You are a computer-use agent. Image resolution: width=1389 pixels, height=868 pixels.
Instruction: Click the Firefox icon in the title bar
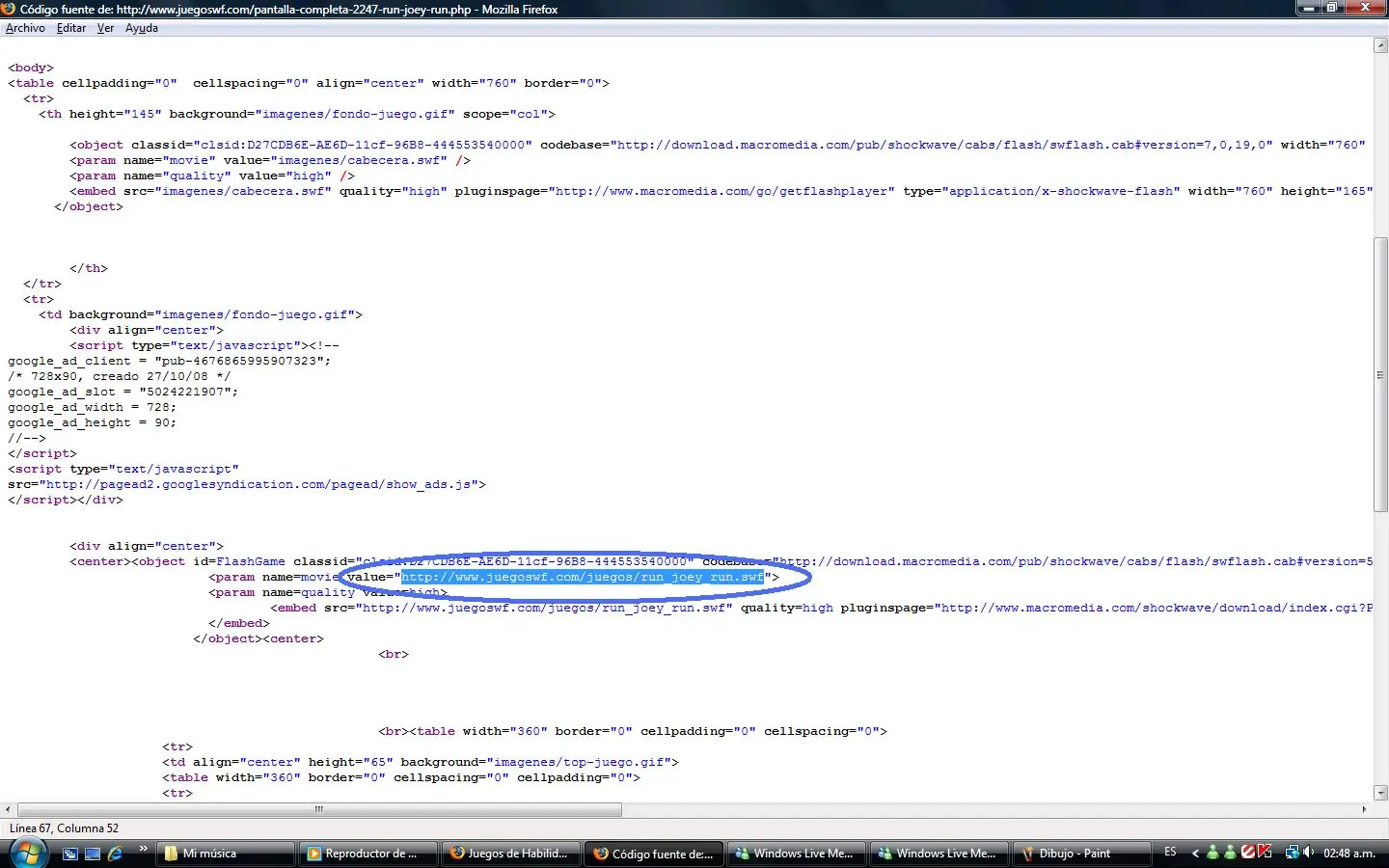[x=9, y=9]
